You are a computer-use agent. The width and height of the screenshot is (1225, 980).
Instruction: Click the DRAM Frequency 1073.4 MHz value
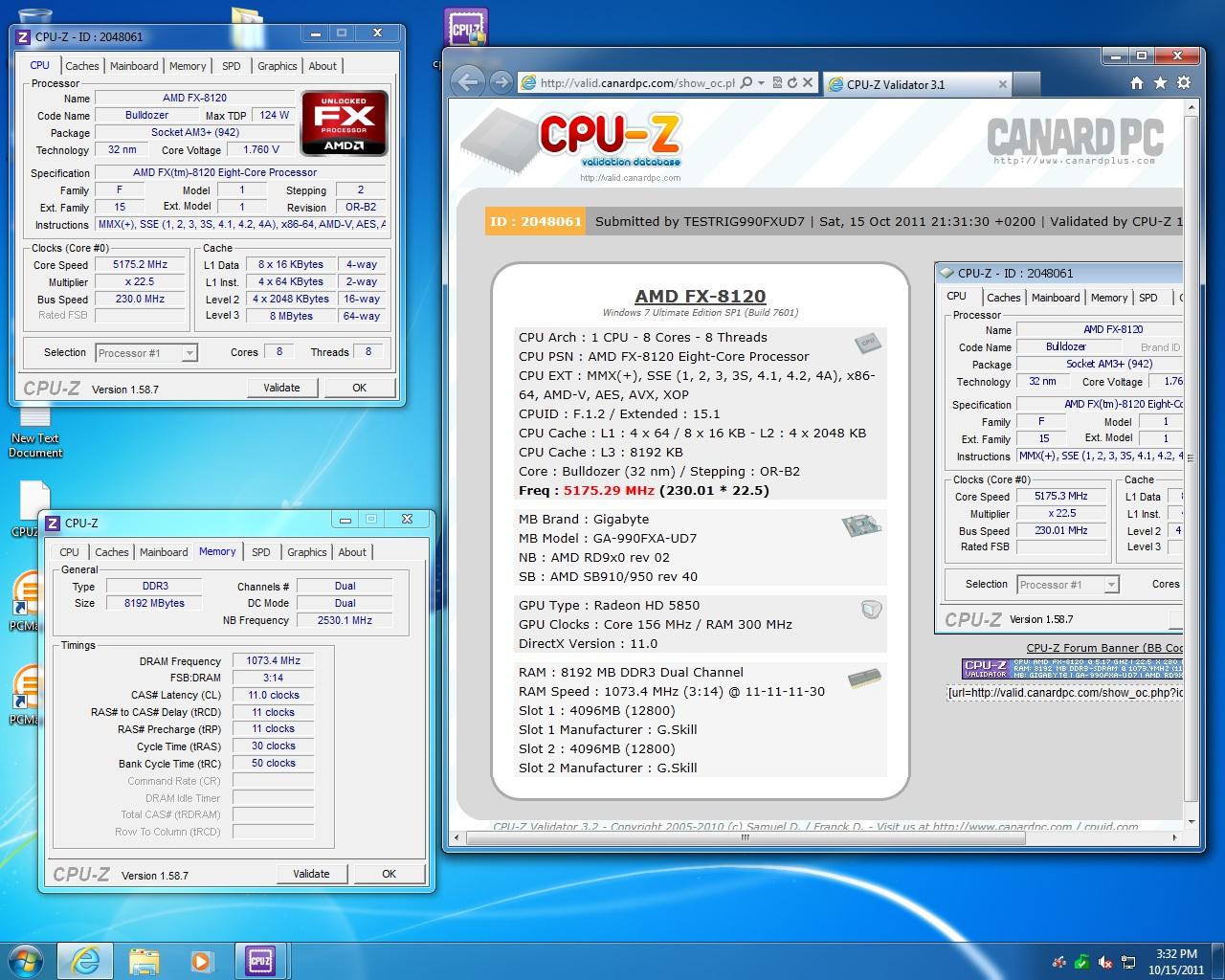tap(274, 660)
